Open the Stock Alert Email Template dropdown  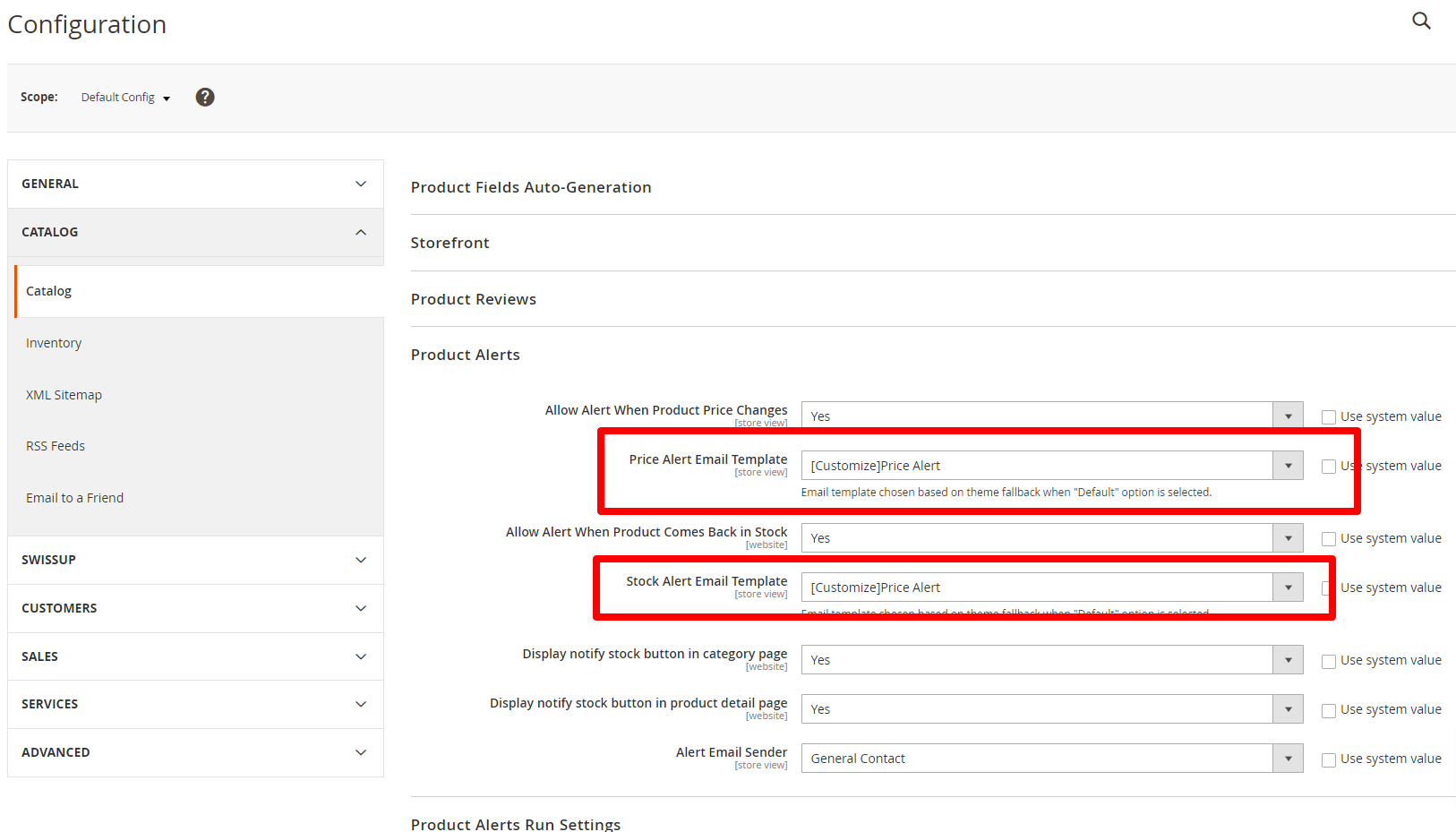point(1051,588)
